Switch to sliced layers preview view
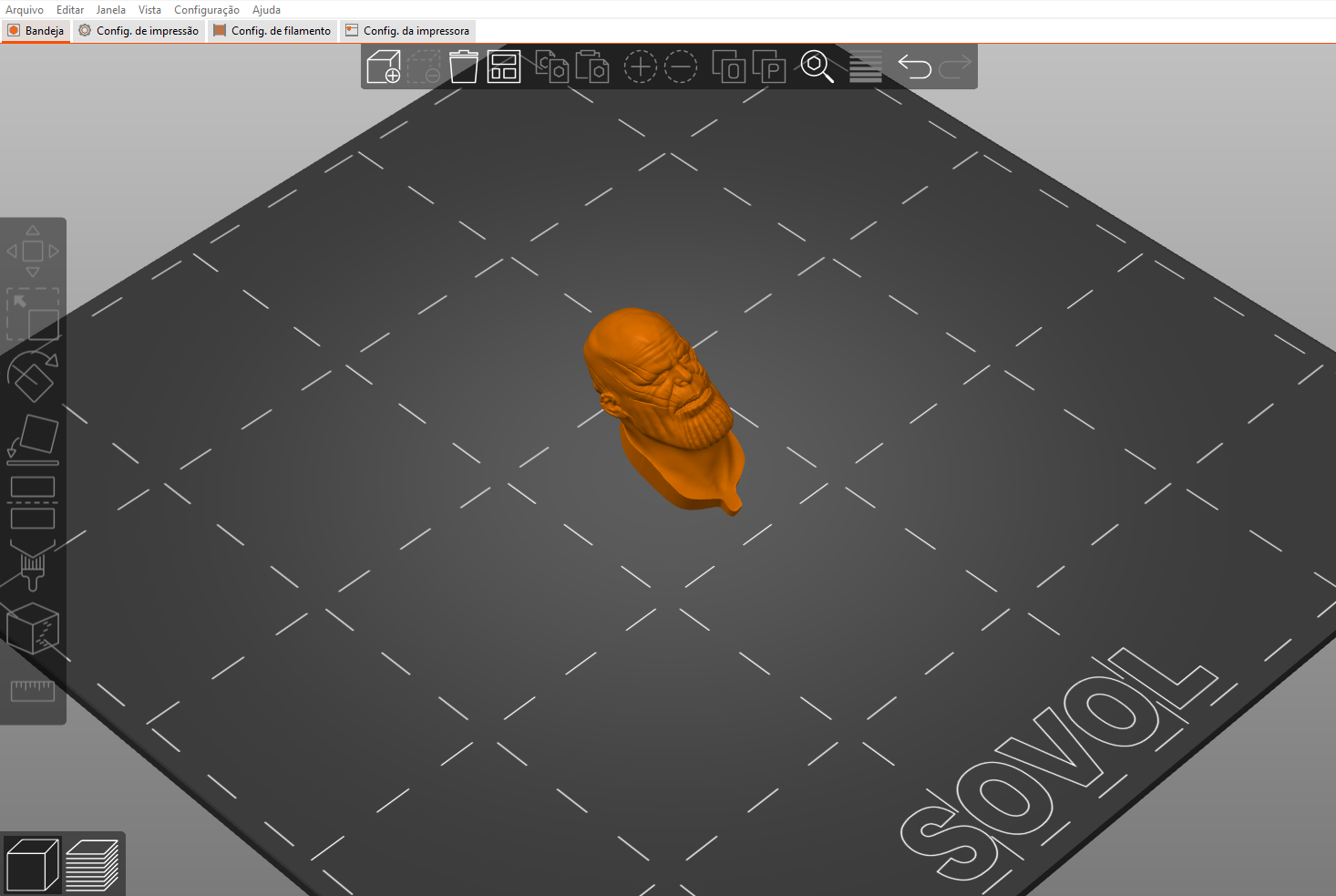Viewport: 1336px width, 896px height. coord(93,865)
